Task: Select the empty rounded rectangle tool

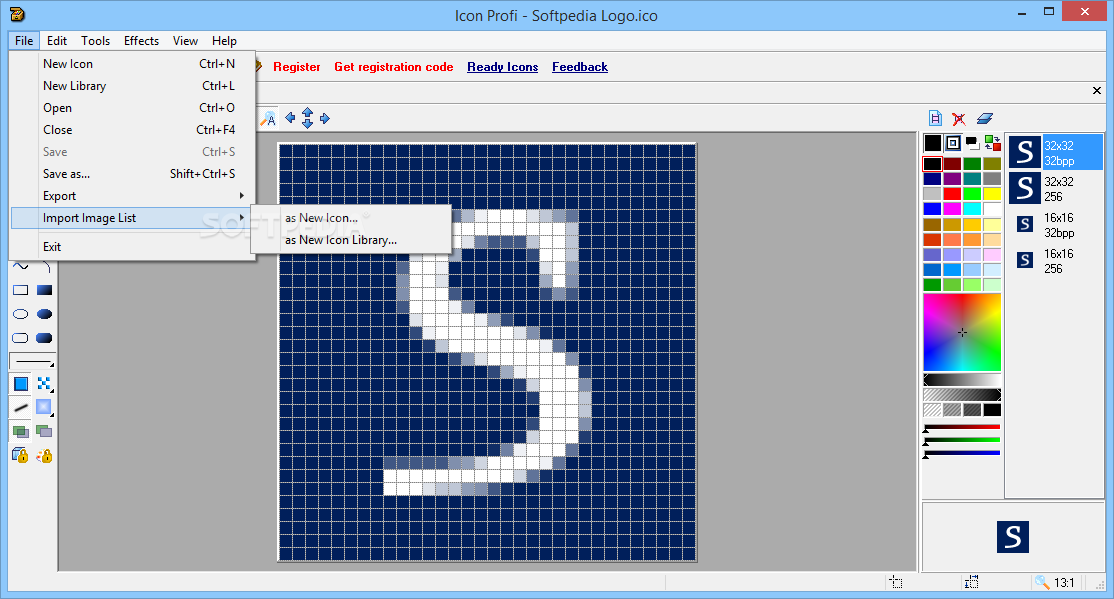Action: [x=21, y=338]
